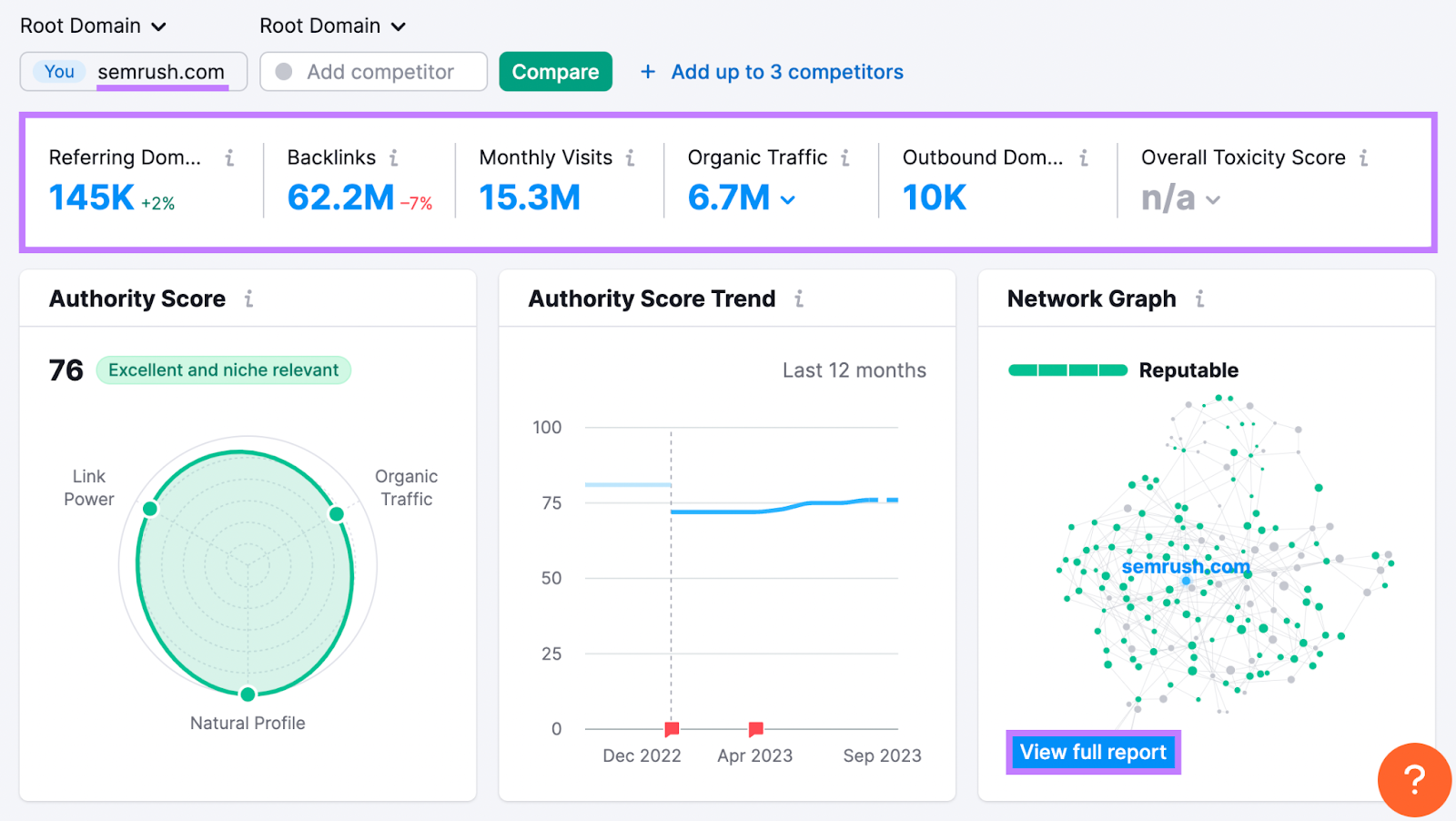
Task: Expand the 6.7M Organic Traffic dropdown
Action: point(786,199)
